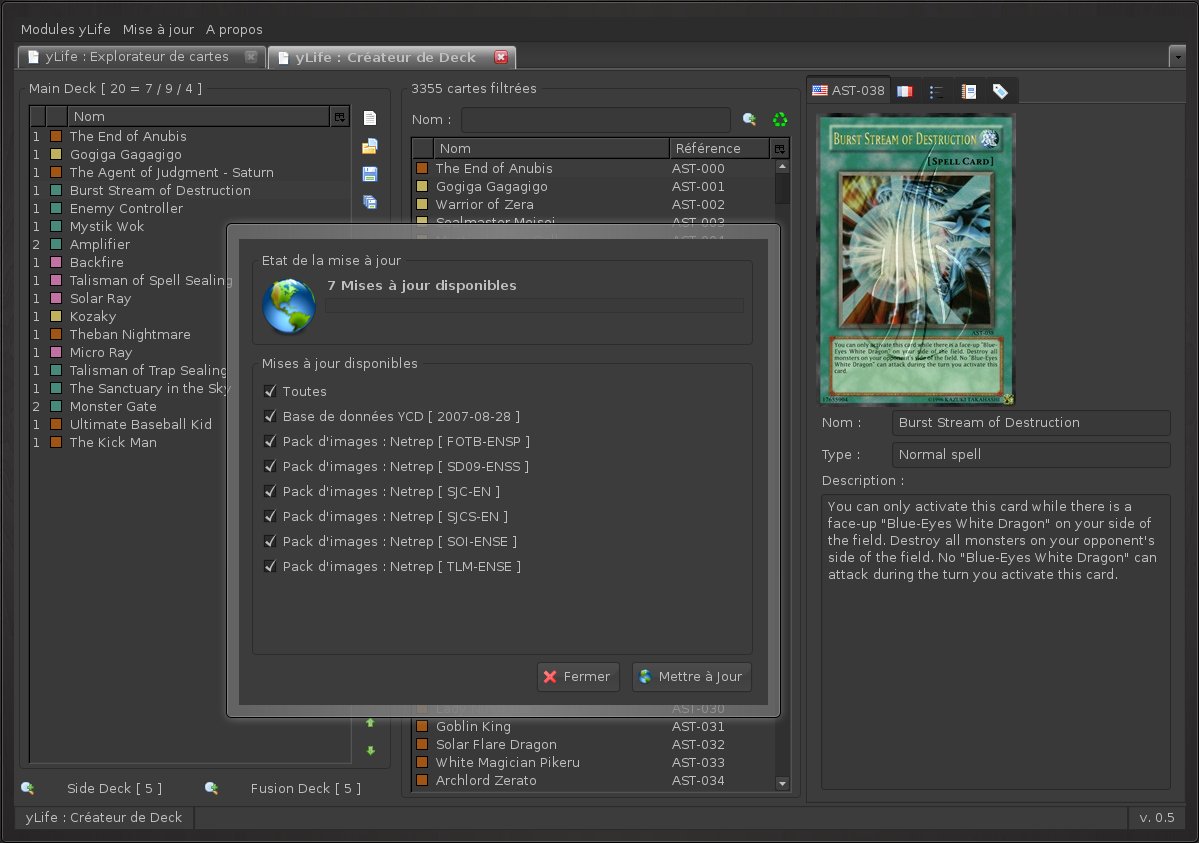
Task: Select White Magician Pikeru row
Action: [593, 763]
